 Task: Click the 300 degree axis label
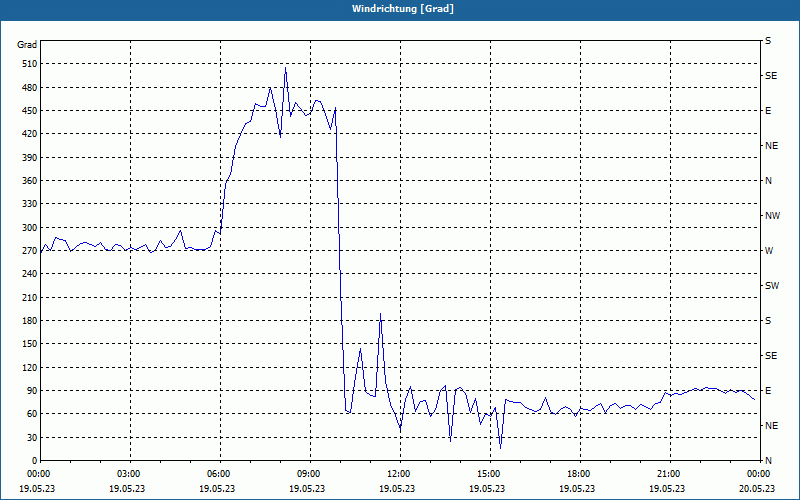click(x=31, y=228)
